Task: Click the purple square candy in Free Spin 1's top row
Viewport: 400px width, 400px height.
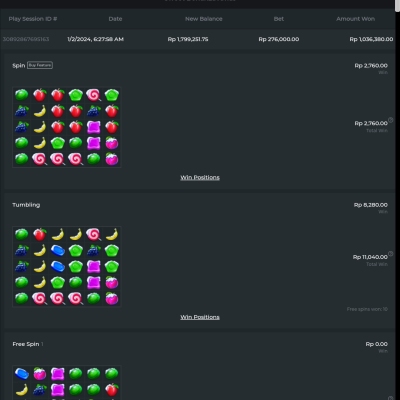Action: click(58, 374)
